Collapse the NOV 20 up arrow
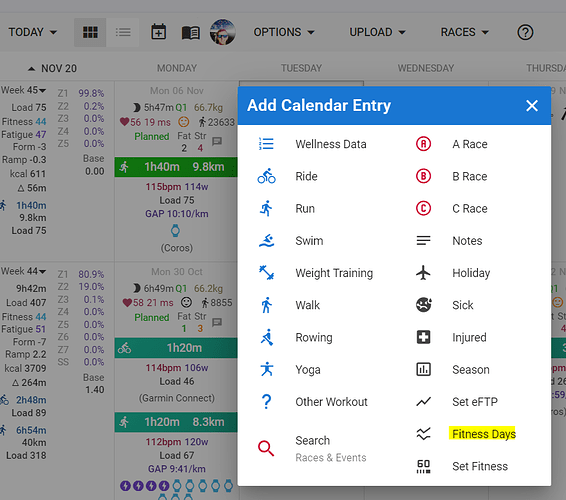Image resolution: width=566 pixels, height=500 pixels. (x=32, y=69)
